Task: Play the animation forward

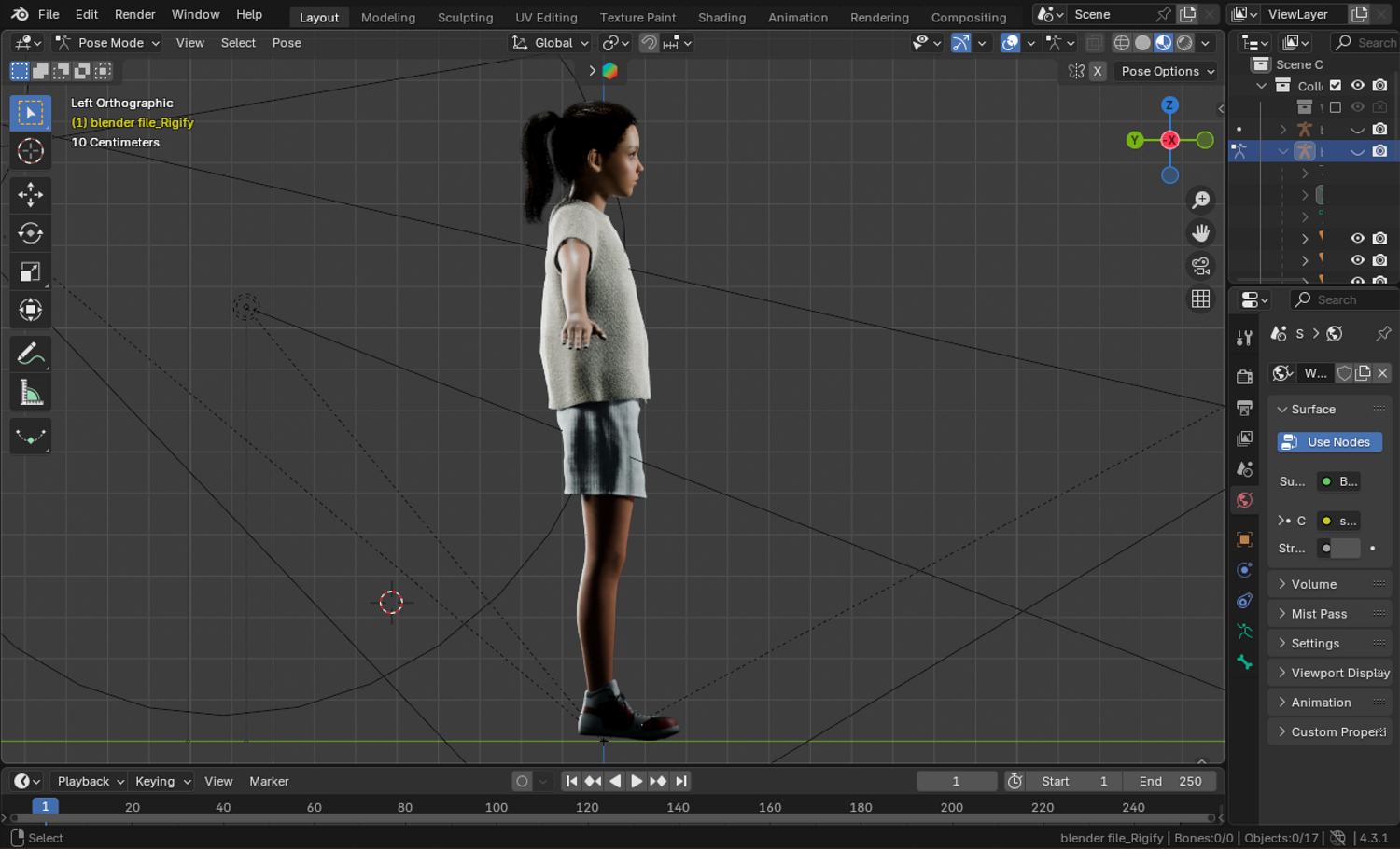Action: pyautogui.click(x=636, y=782)
